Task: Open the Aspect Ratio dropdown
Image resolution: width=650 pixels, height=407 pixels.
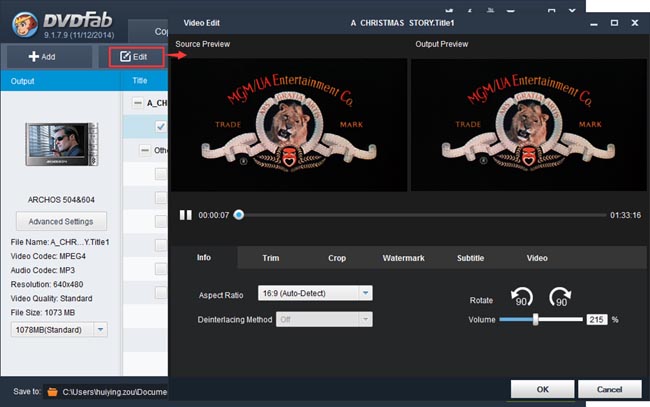Action: pos(315,293)
